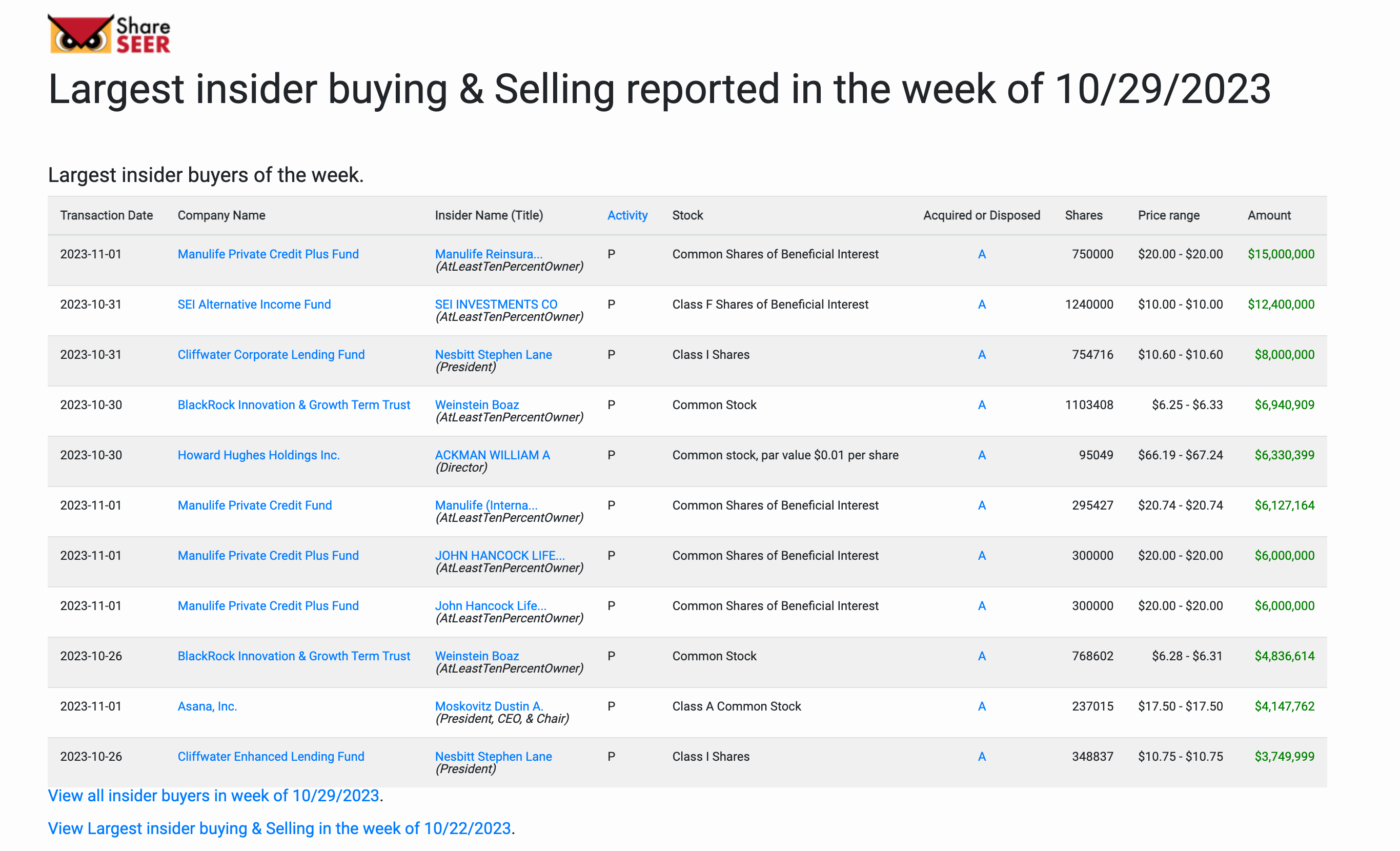Select the $6,330,399 amount cell
The height and width of the screenshot is (851, 1400).
point(1284,455)
